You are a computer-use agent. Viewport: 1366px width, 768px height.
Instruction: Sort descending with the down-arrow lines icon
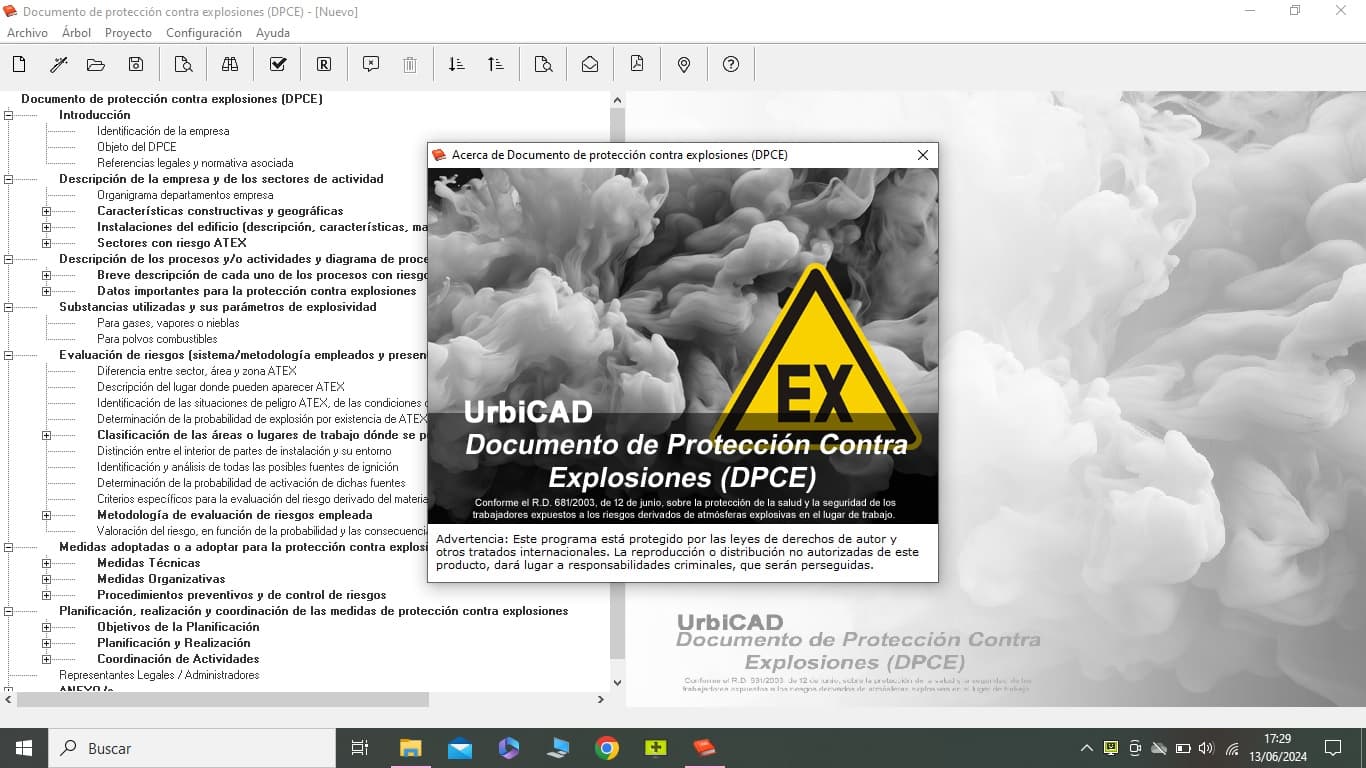pyautogui.click(x=457, y=64)
